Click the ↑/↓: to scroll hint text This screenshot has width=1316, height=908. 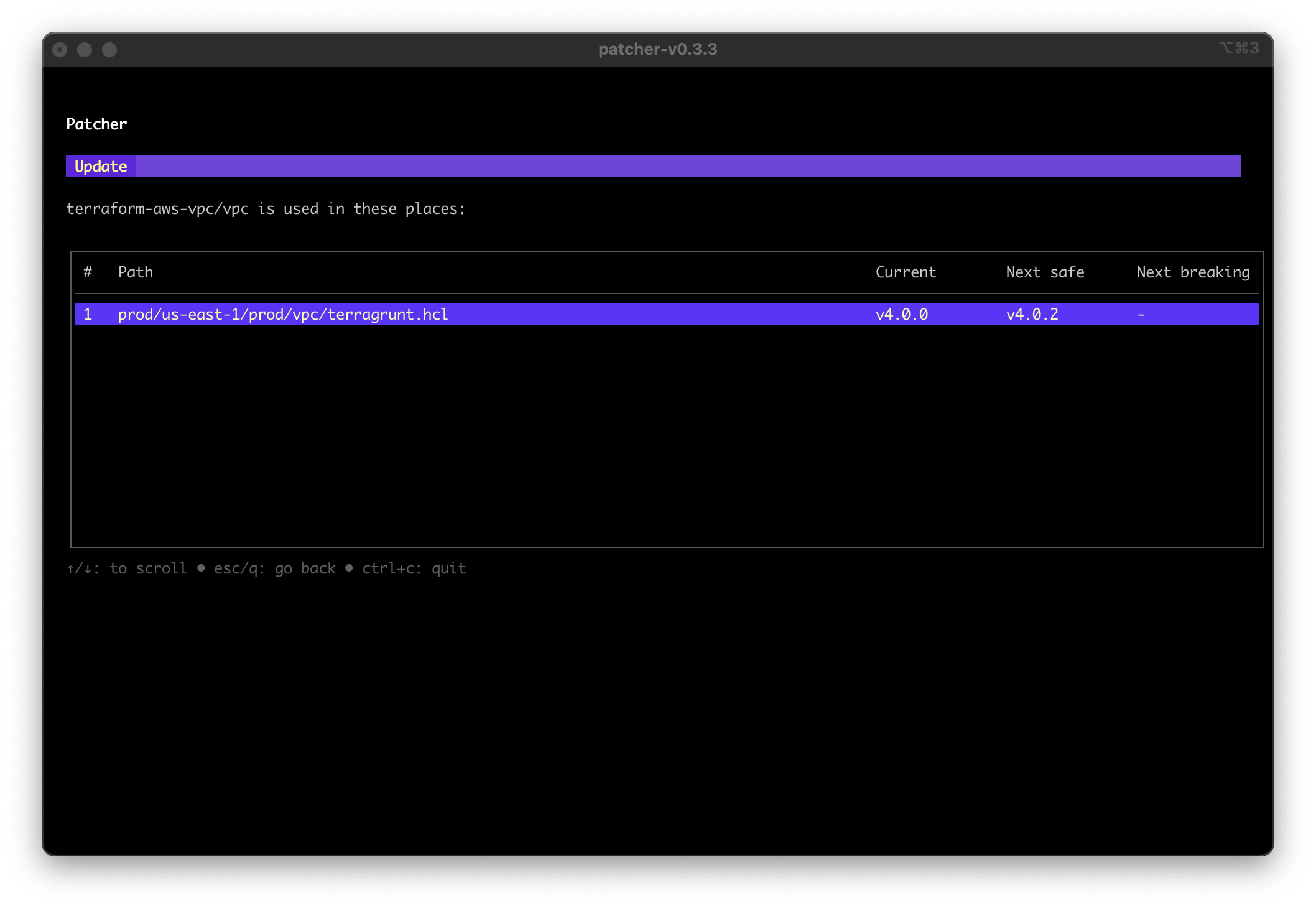point(127,568)
